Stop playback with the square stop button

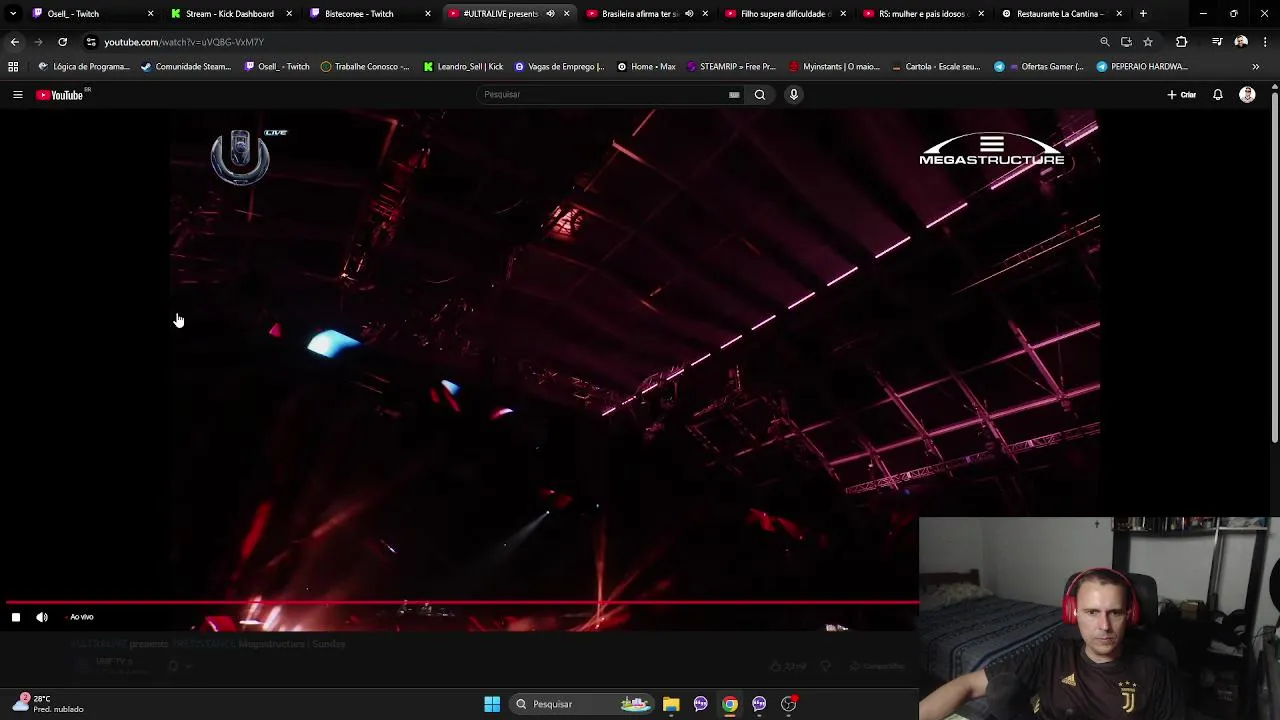pos(16,617)
